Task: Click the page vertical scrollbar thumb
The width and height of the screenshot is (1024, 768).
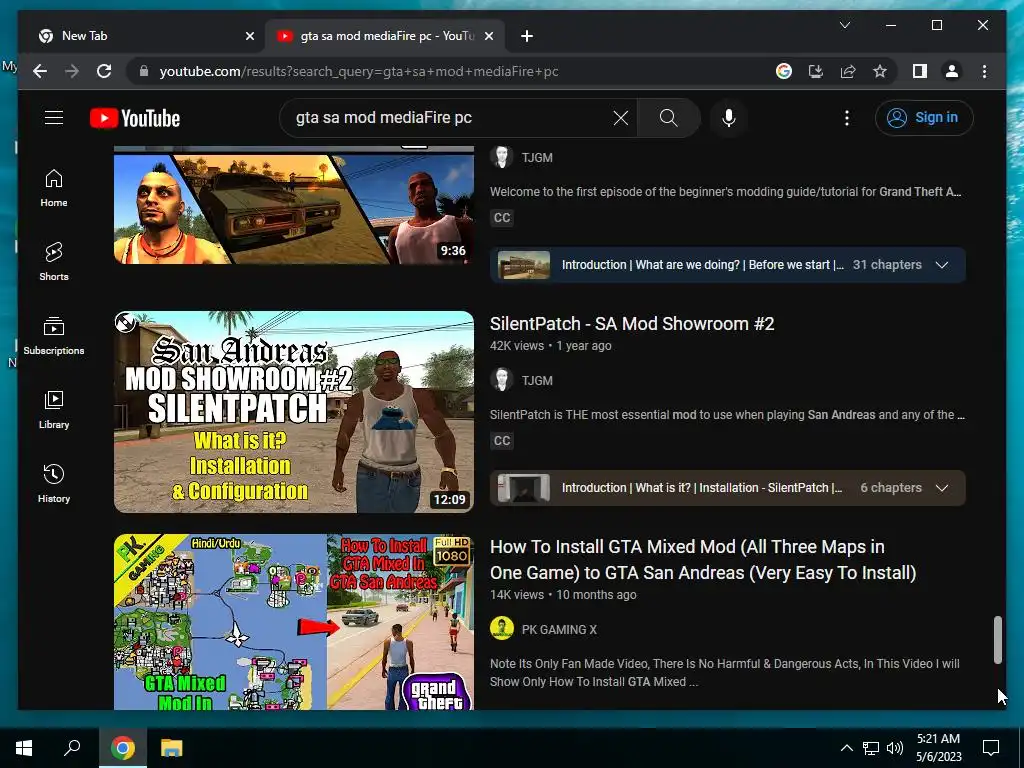Action: (x=997, y=640)
